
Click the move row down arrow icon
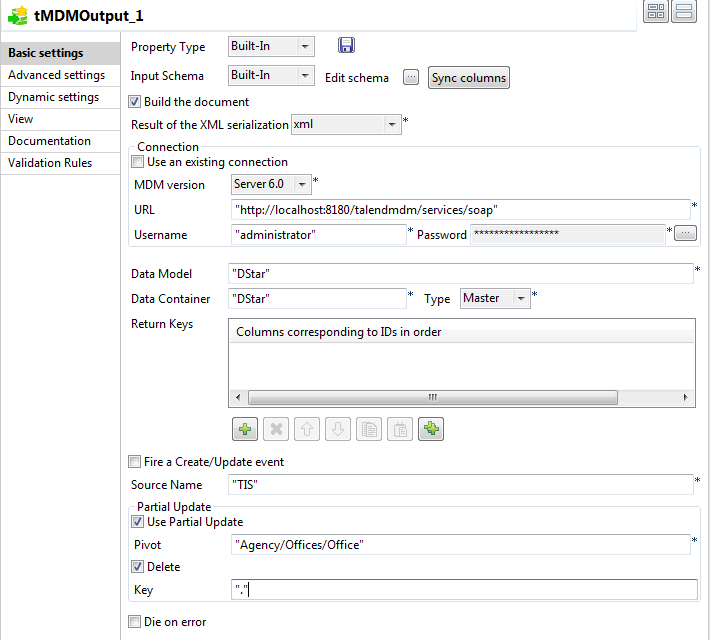(339, 429)
